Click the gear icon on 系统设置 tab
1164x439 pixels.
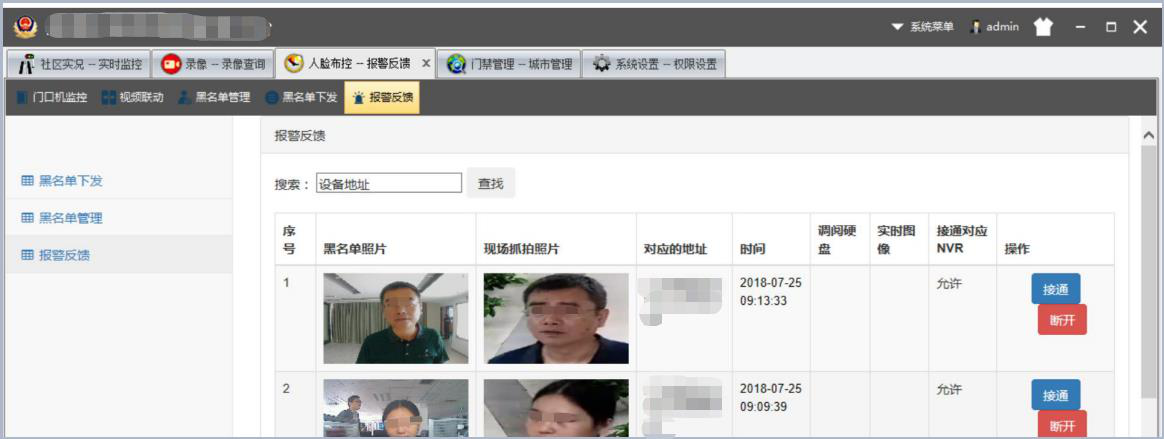(x=601, y=64)
